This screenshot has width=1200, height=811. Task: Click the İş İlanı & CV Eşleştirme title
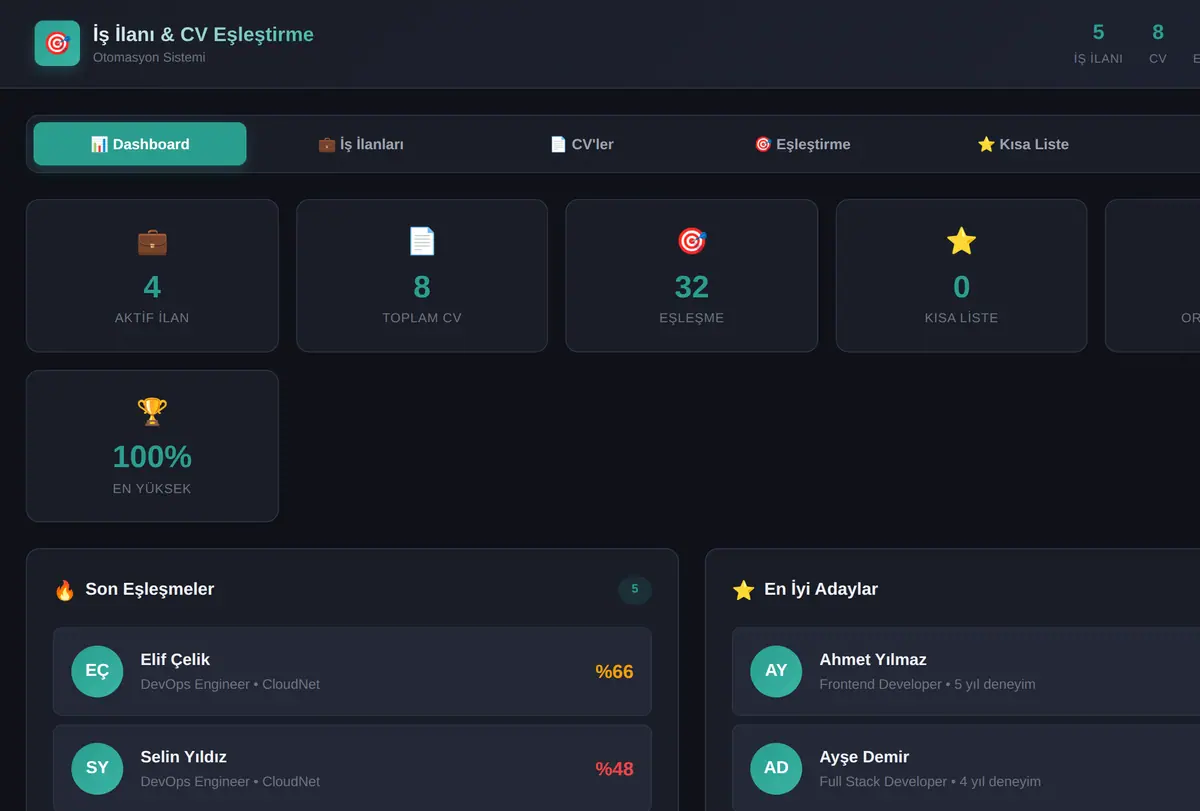[x=203, y=34]
